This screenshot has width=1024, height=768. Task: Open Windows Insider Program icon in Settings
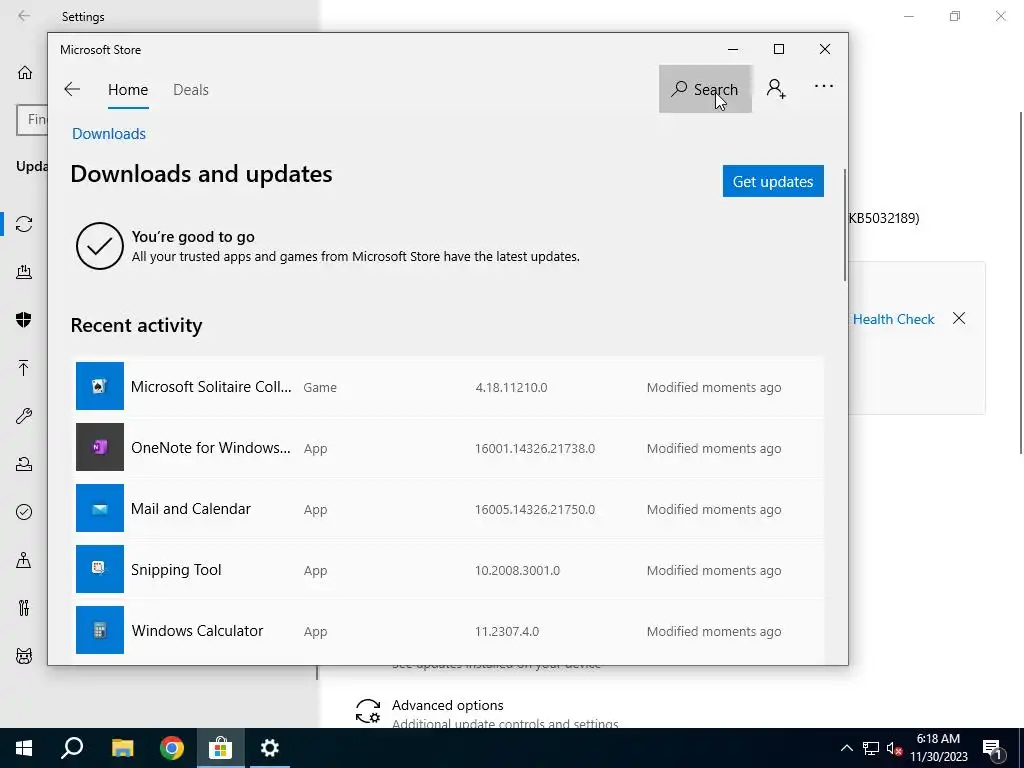[24, 656]
